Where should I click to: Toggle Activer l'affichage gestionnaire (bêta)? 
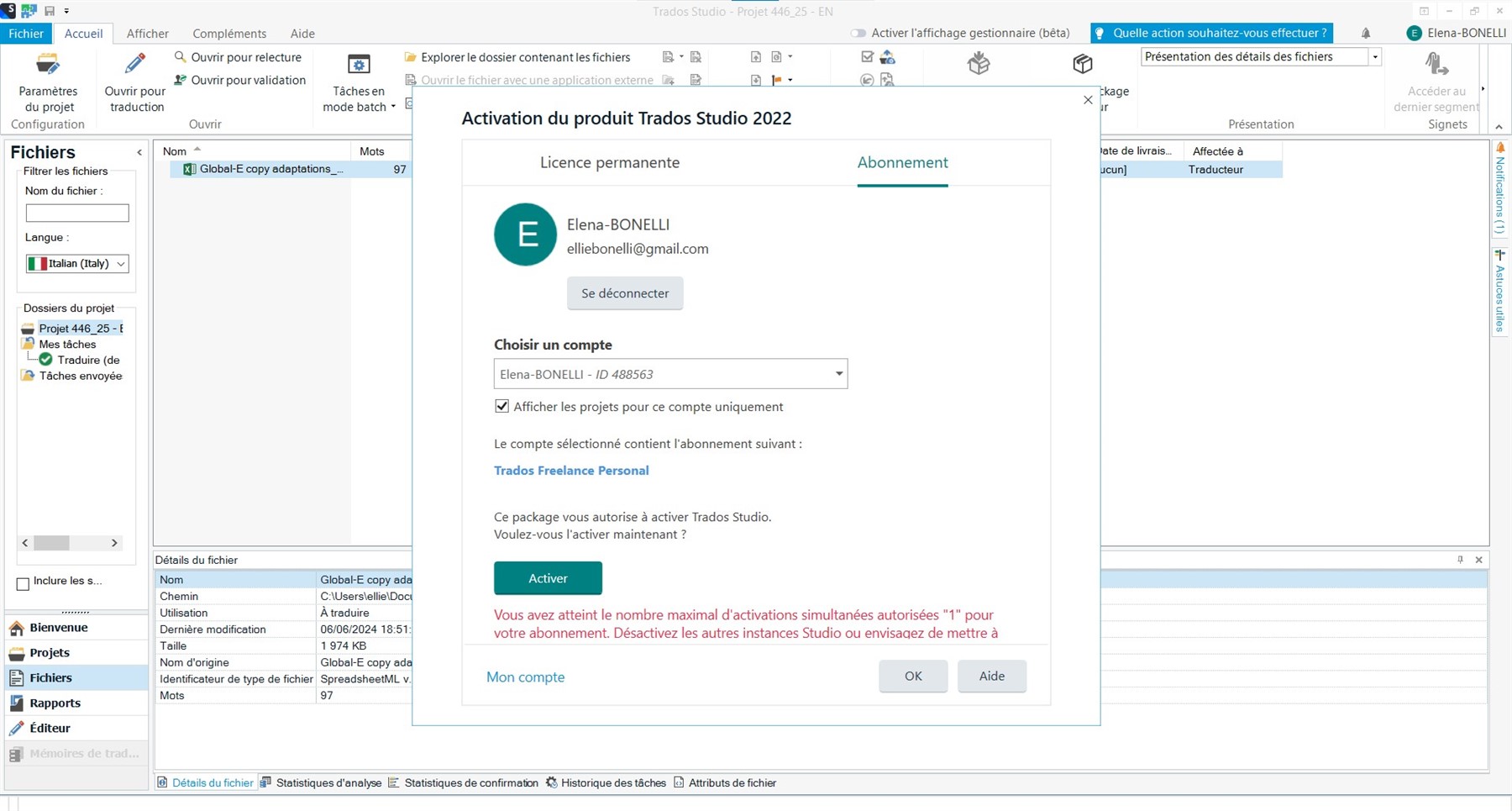[x=858, y=34]
